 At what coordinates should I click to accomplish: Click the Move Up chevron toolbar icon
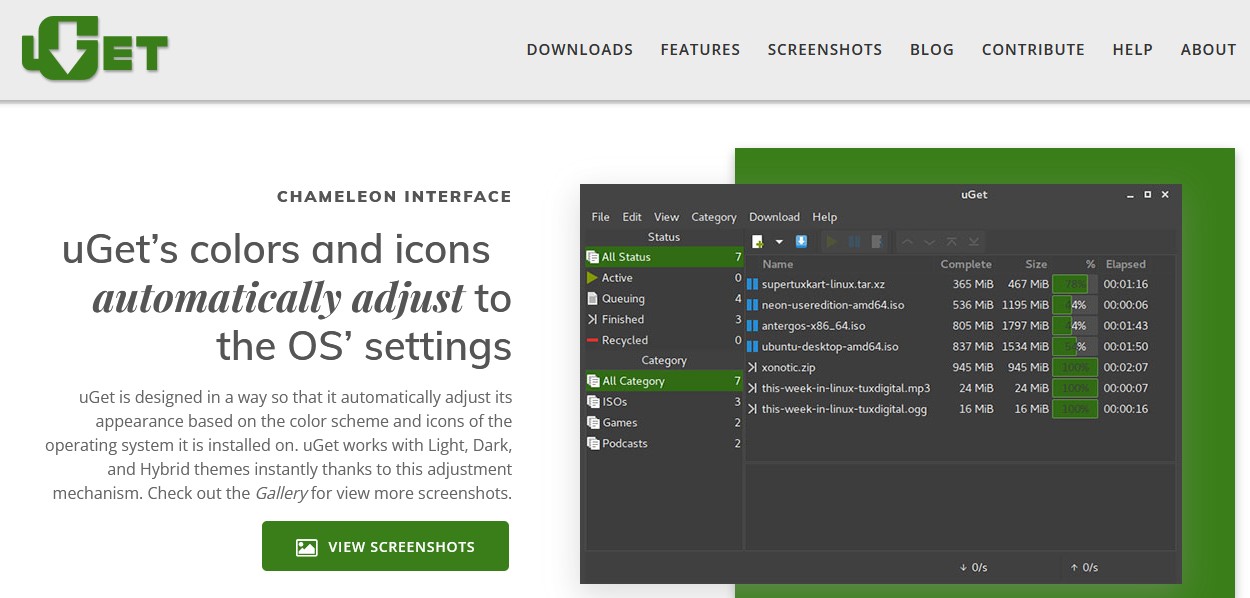point(907,241)
